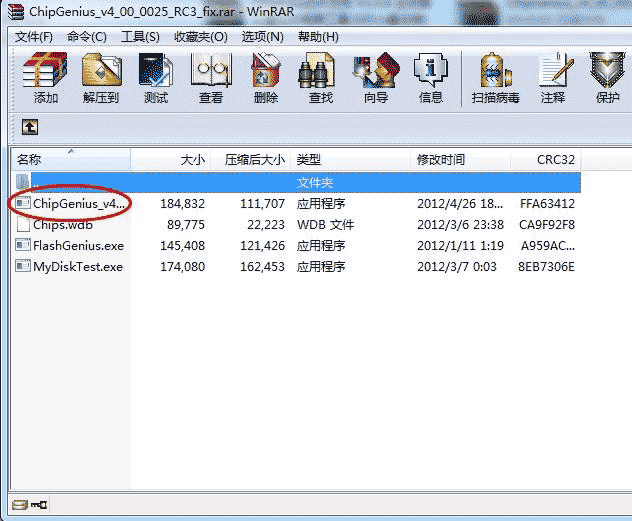This screenshot has height=521, width=632.
Task: Click WDB 文件 type cell
Action: point(325,224)
